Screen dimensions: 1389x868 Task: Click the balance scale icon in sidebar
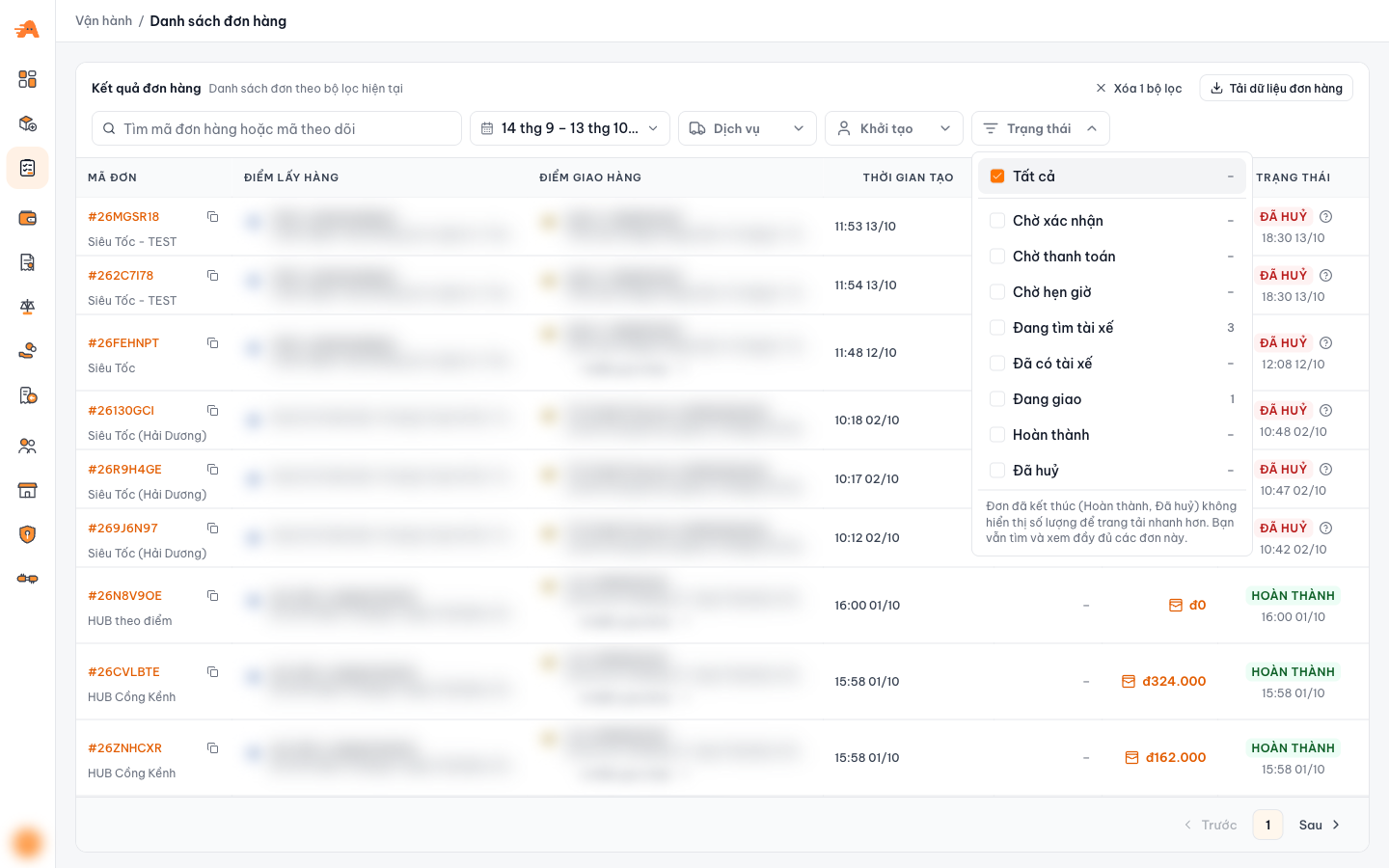[x=27, y=307]
